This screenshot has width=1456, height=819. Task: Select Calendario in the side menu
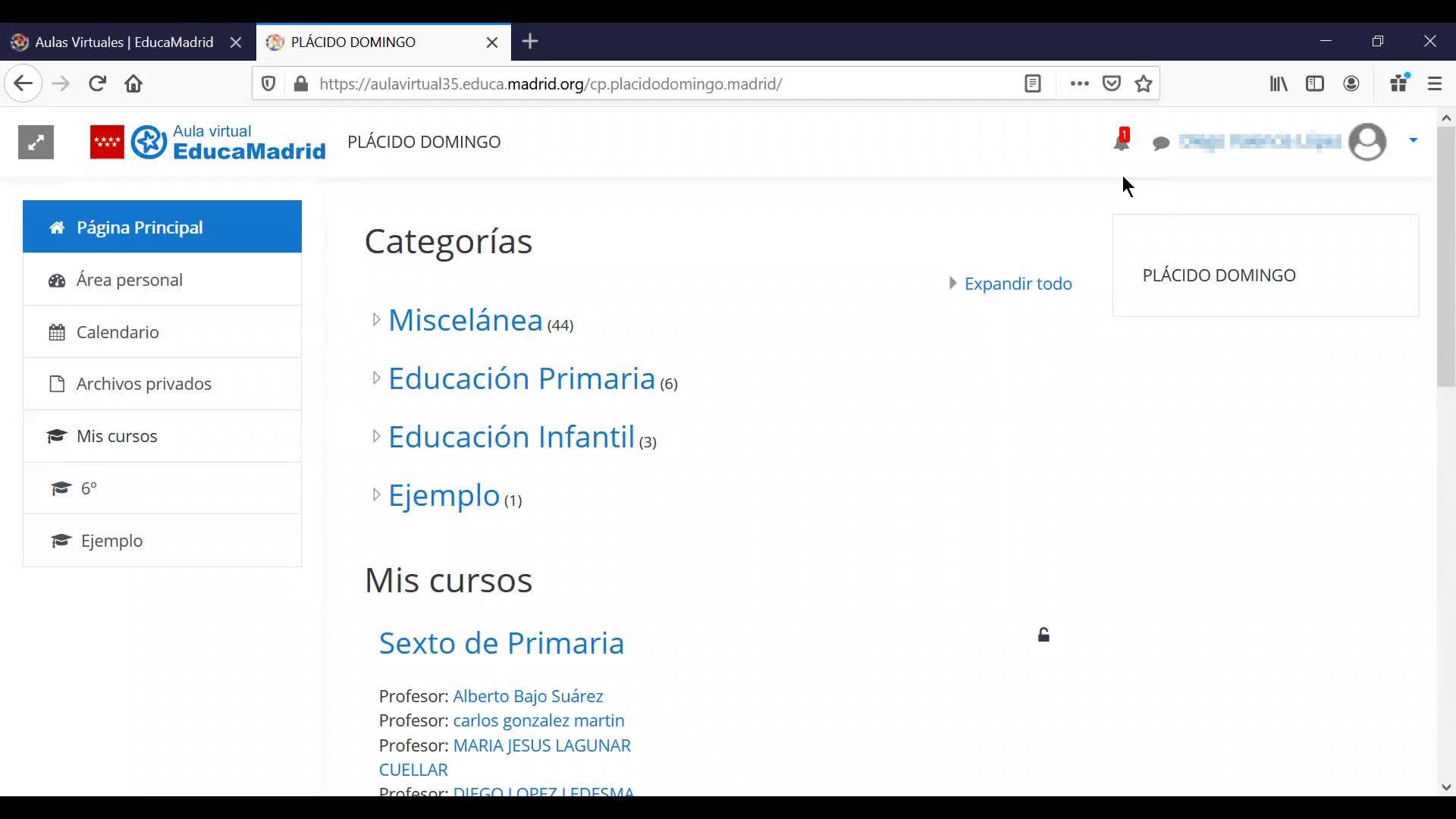pos(118,332)
